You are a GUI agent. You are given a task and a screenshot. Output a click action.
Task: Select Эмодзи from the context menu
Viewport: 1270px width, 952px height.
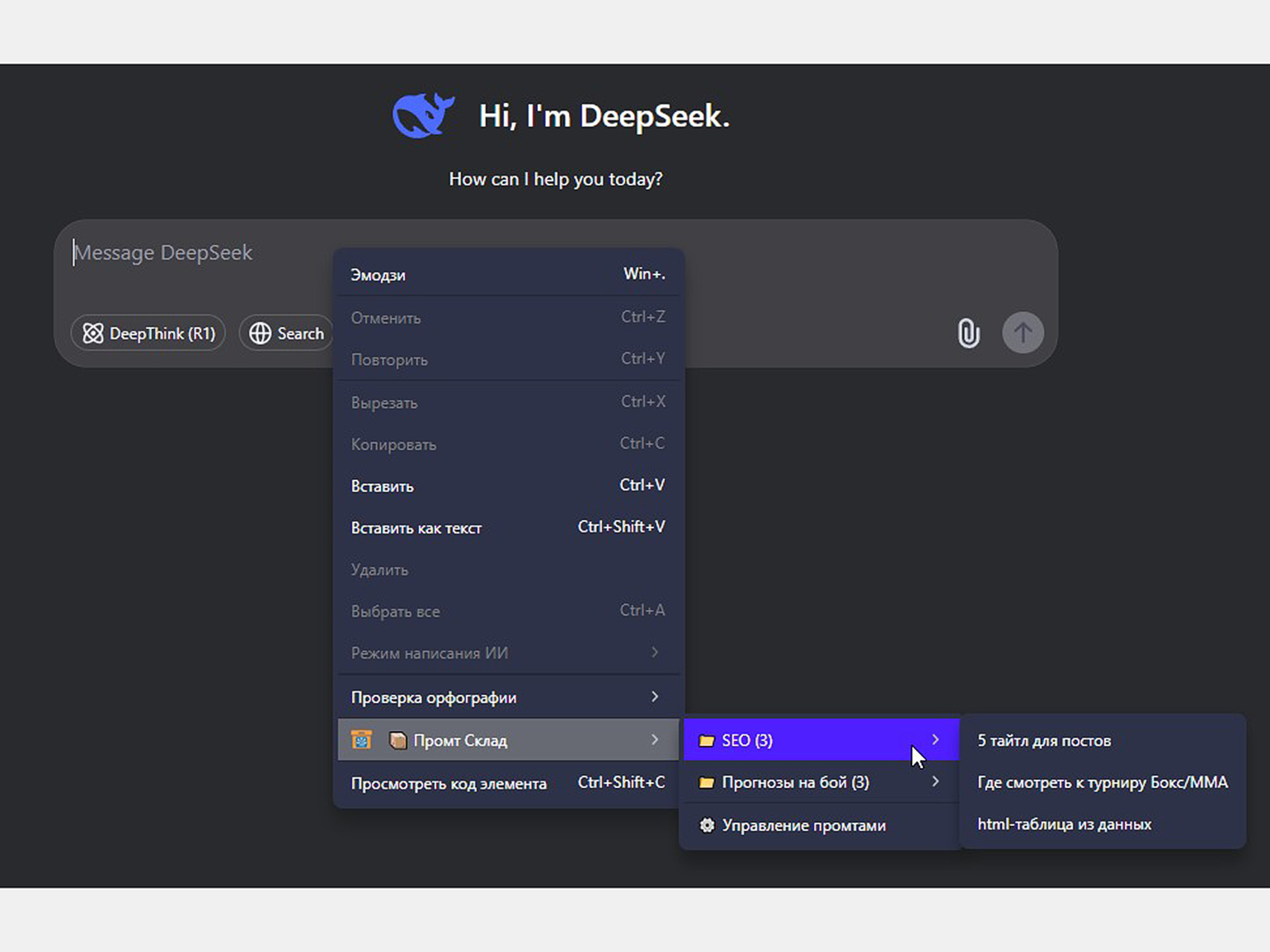point(508,274)
